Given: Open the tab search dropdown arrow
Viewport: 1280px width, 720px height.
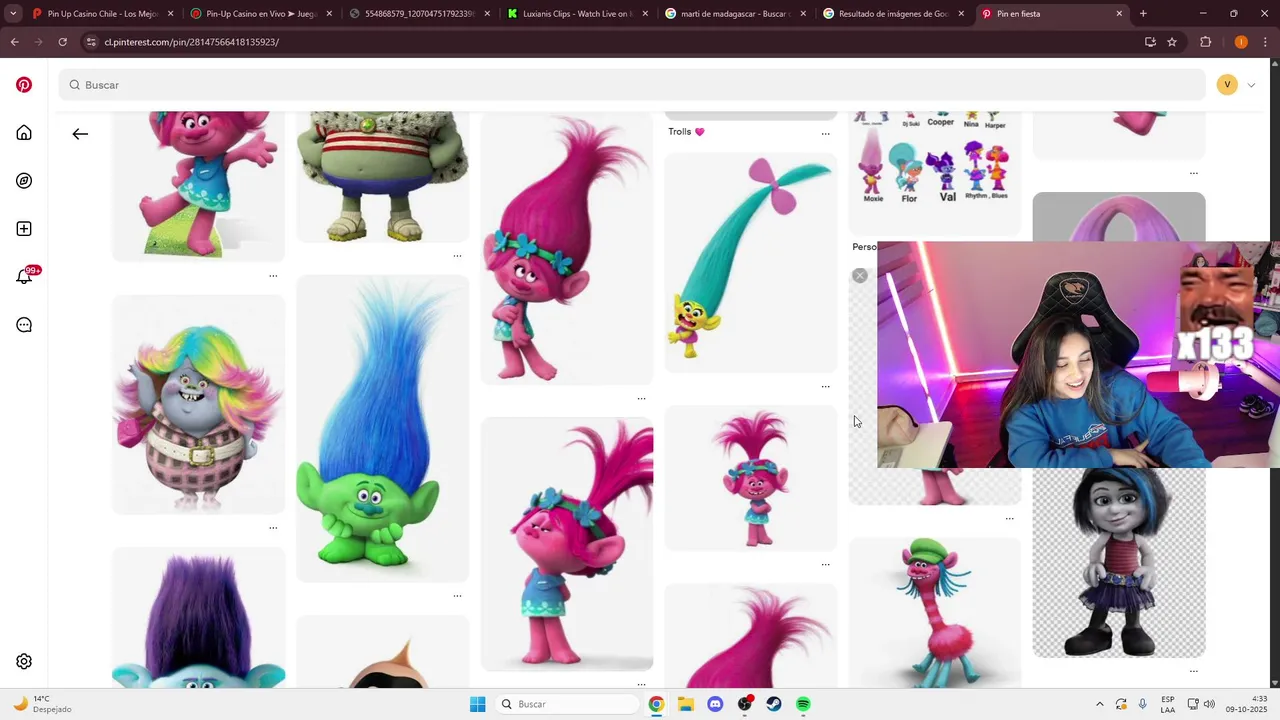Looking at the screenshot, I should [13, 14].
